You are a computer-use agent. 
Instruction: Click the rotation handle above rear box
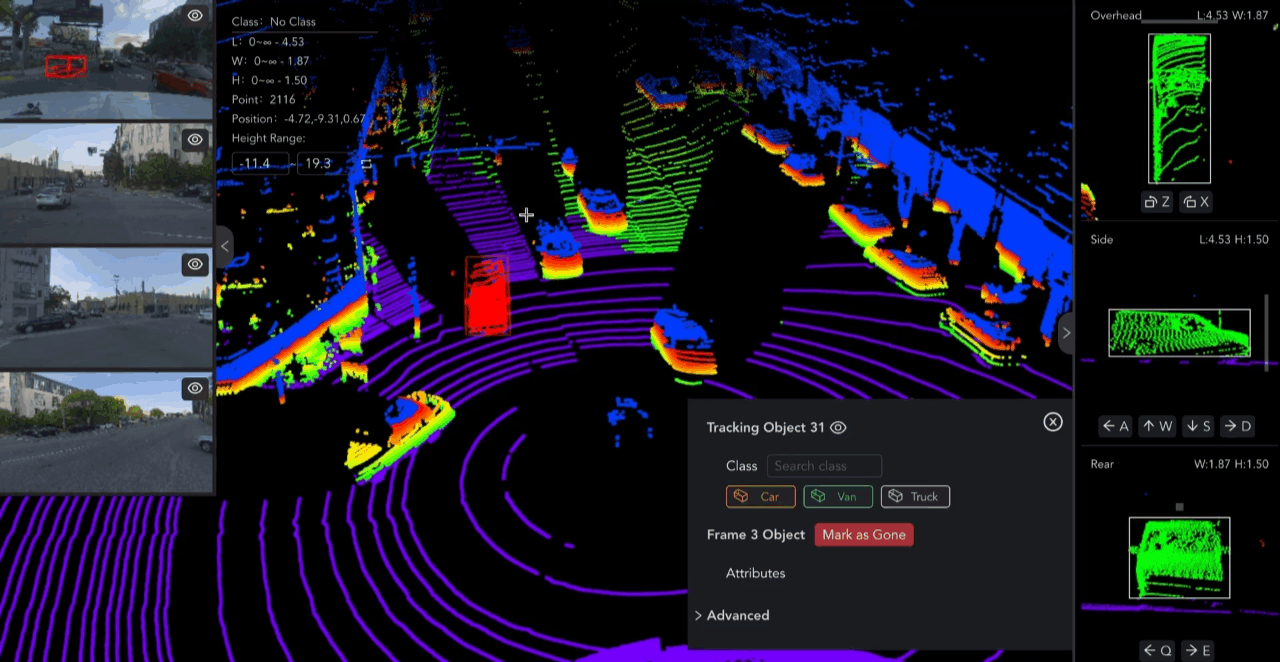pos(1179,507)
